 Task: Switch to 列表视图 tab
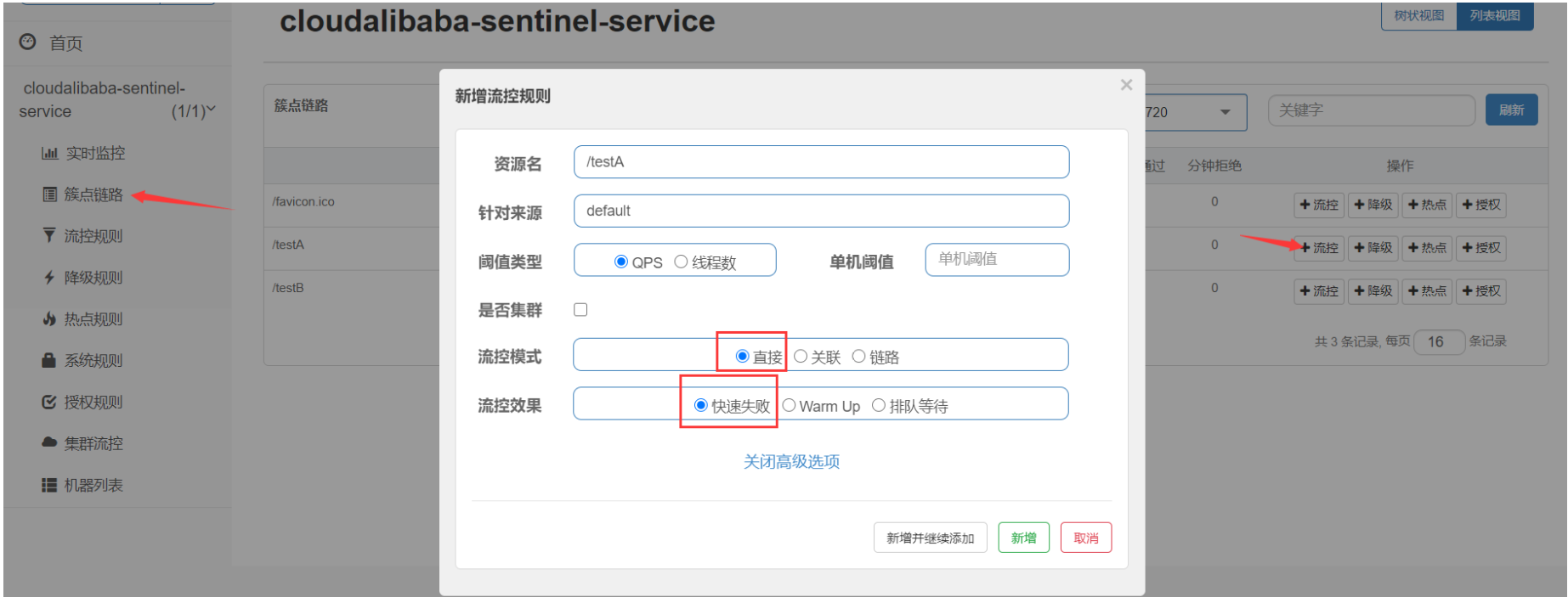point(1495,16)
